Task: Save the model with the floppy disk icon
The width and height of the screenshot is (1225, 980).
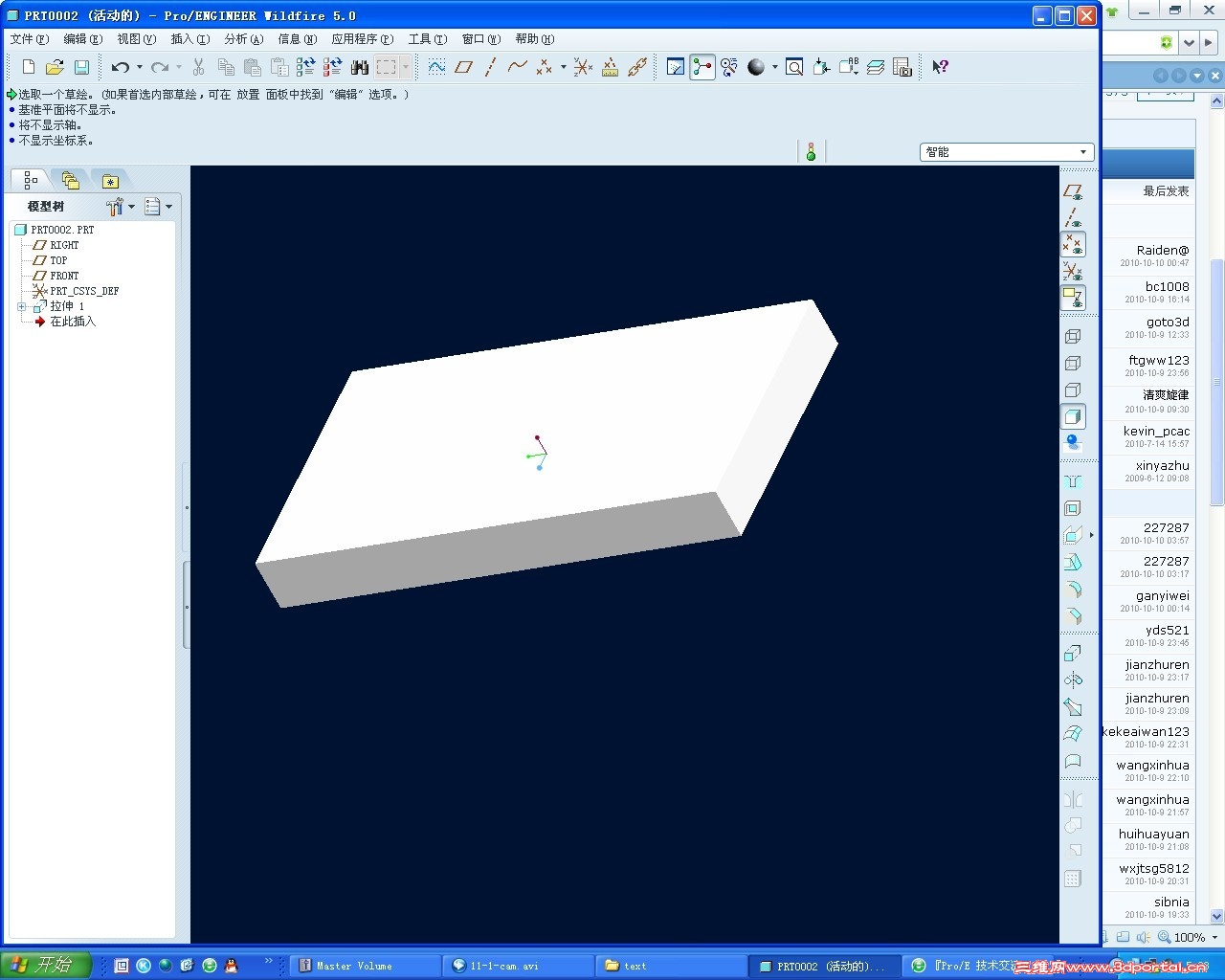Action: coord(82,67)
